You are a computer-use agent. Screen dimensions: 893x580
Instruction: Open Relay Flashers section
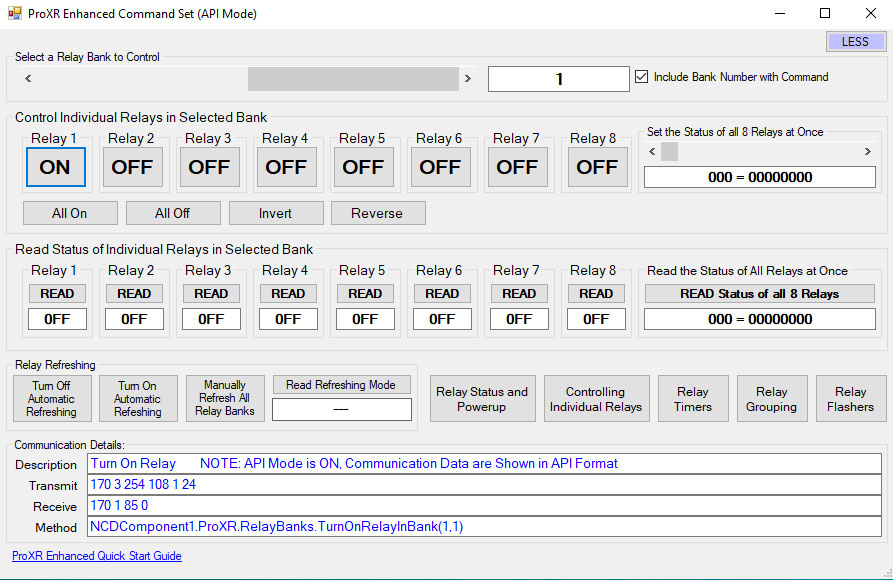tap(851, 398)
